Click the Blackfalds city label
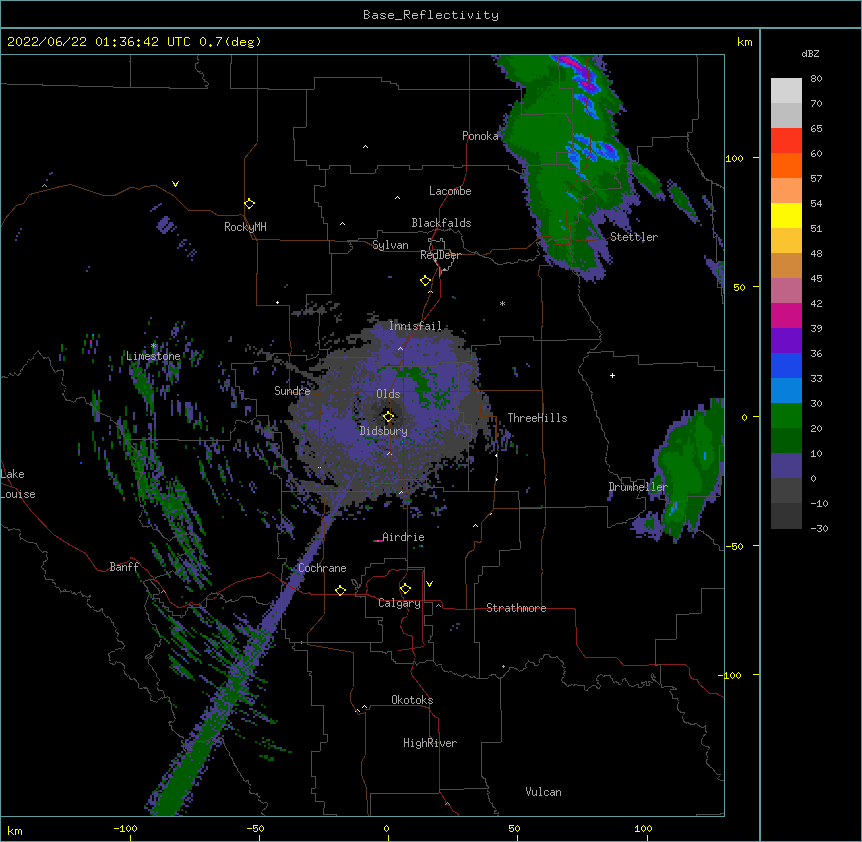Screen dimensions: 862x842 pyautogui.click(x=441, y=223)
